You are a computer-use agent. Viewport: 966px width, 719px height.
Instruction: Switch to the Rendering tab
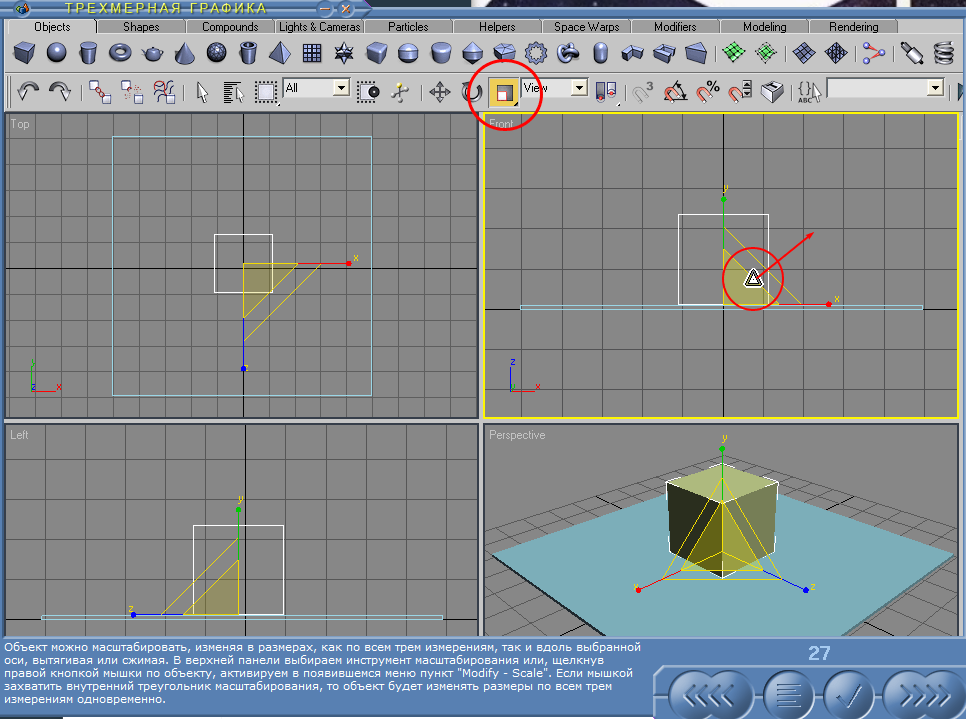[x=853, y=26]
